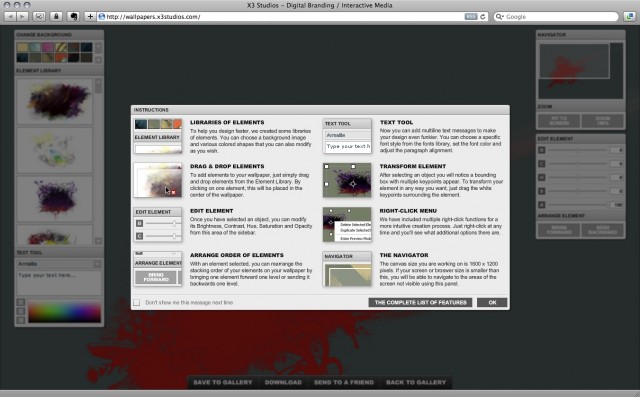The image size is (640, 397).
Task: Click the Zoom 100% button
Action: point(602,120)
